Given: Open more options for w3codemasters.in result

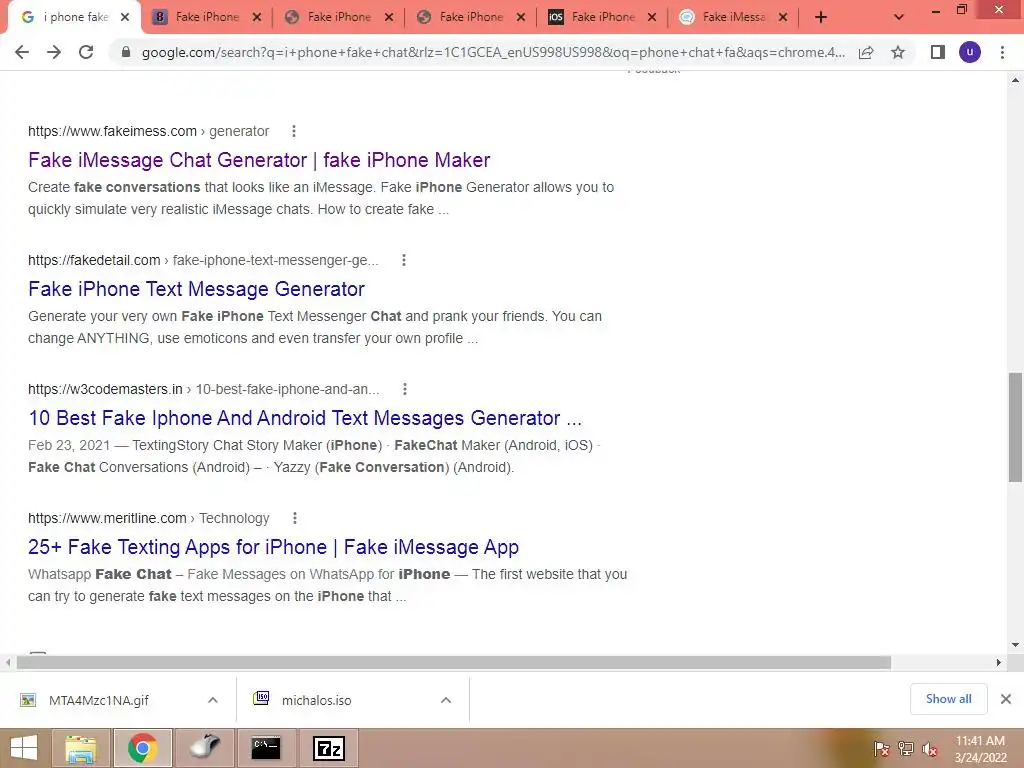Looking at the screenshot, I should [405, 389].
